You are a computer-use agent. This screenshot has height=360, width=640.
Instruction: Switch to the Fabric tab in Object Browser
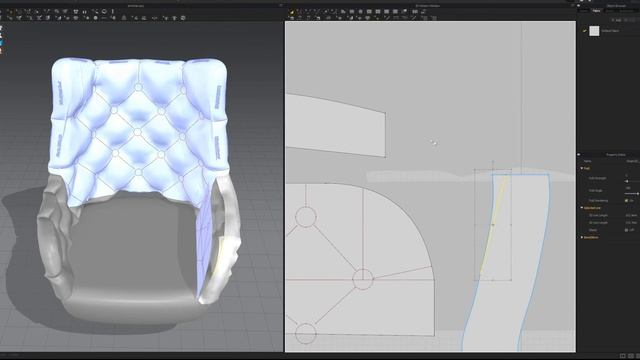click(x=596, y=11)
